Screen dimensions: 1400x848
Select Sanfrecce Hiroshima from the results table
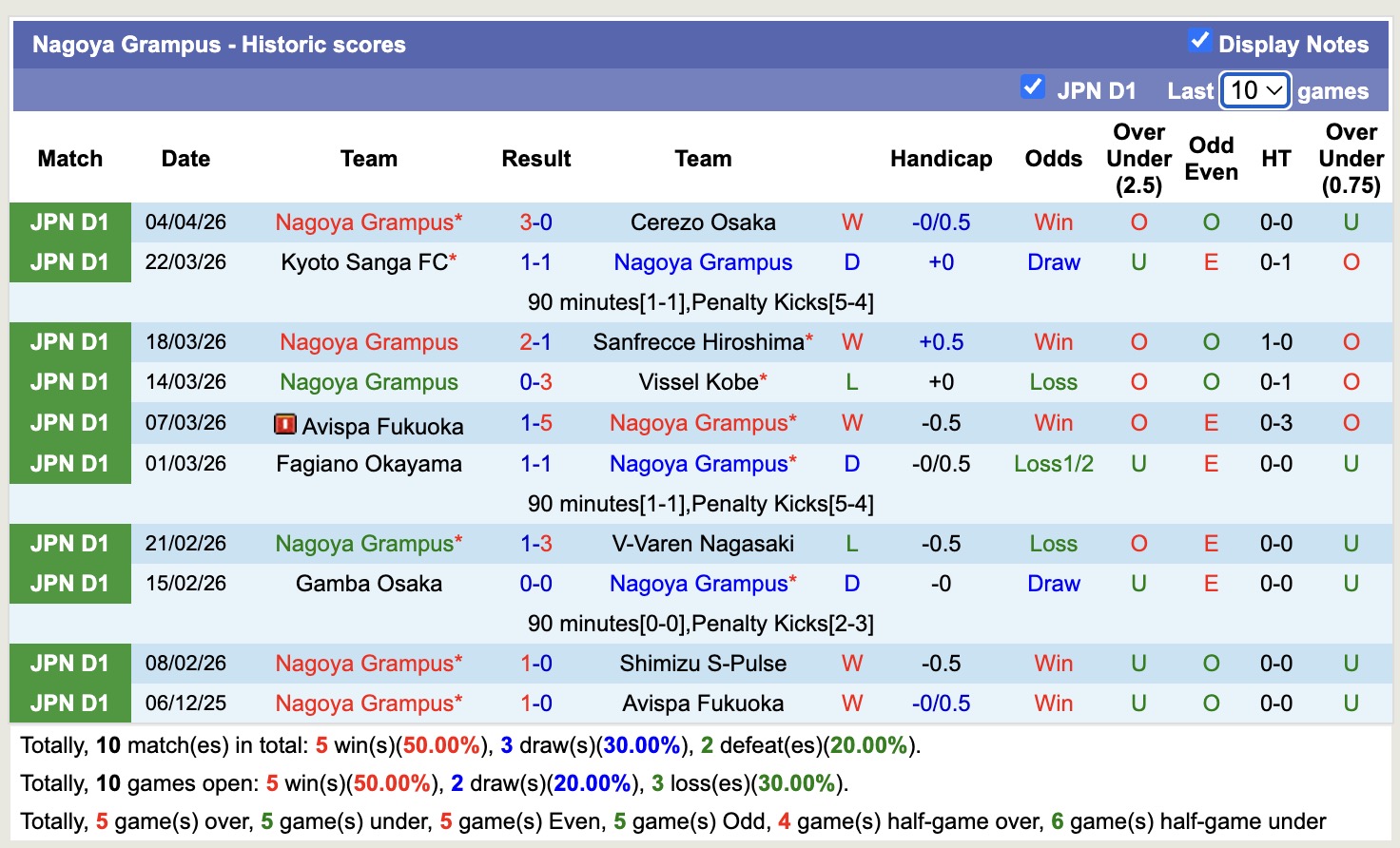click(x=696, y=341)
